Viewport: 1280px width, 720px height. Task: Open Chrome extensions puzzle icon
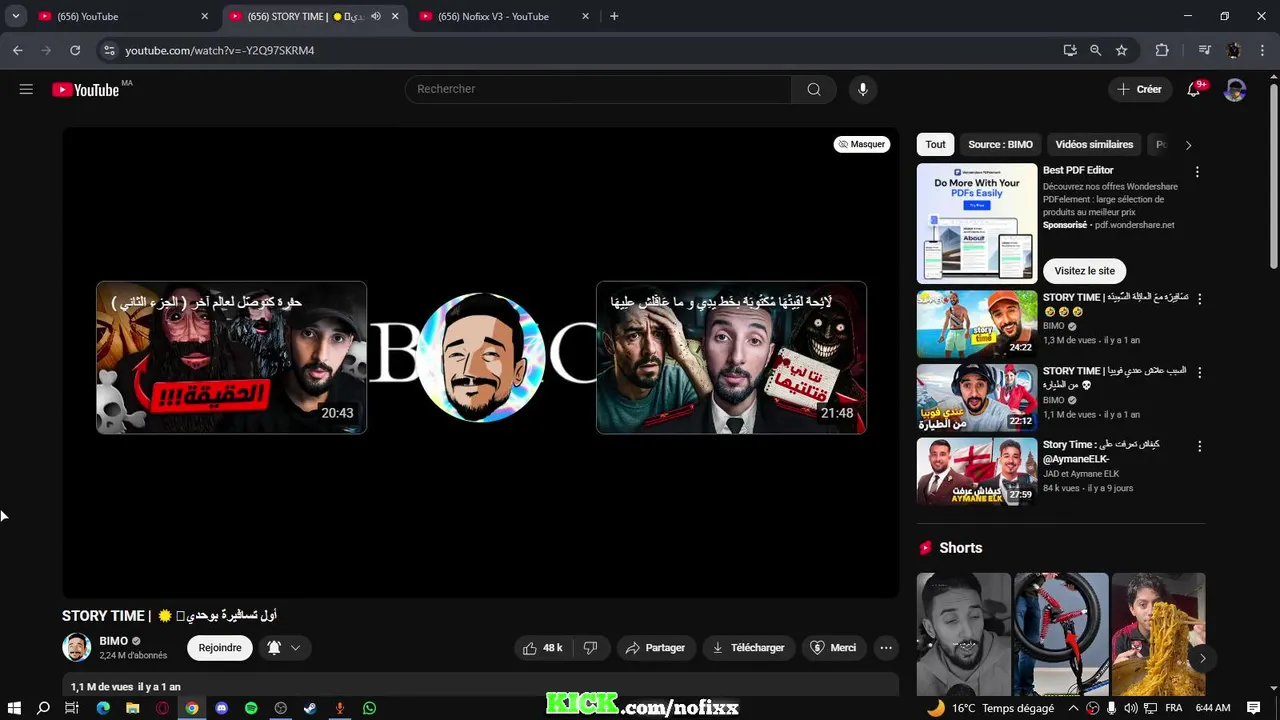coord(1162,50)
